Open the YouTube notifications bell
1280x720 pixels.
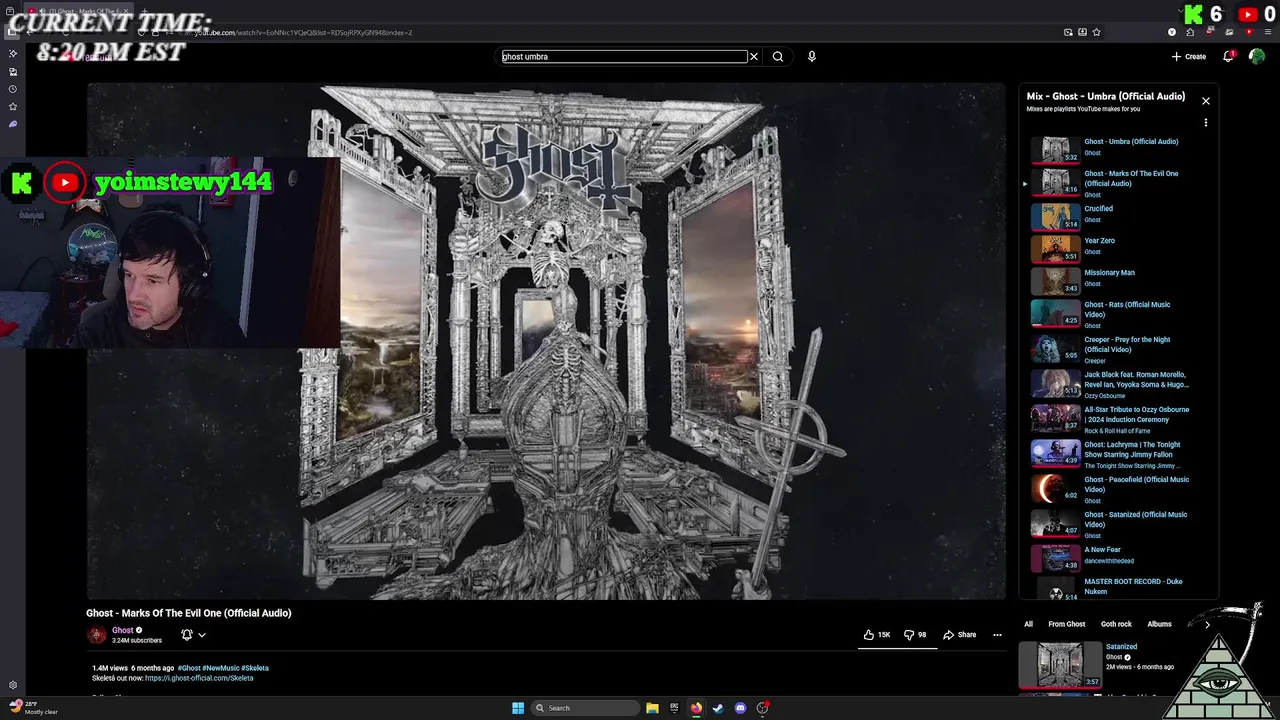tap(1229, 57)
